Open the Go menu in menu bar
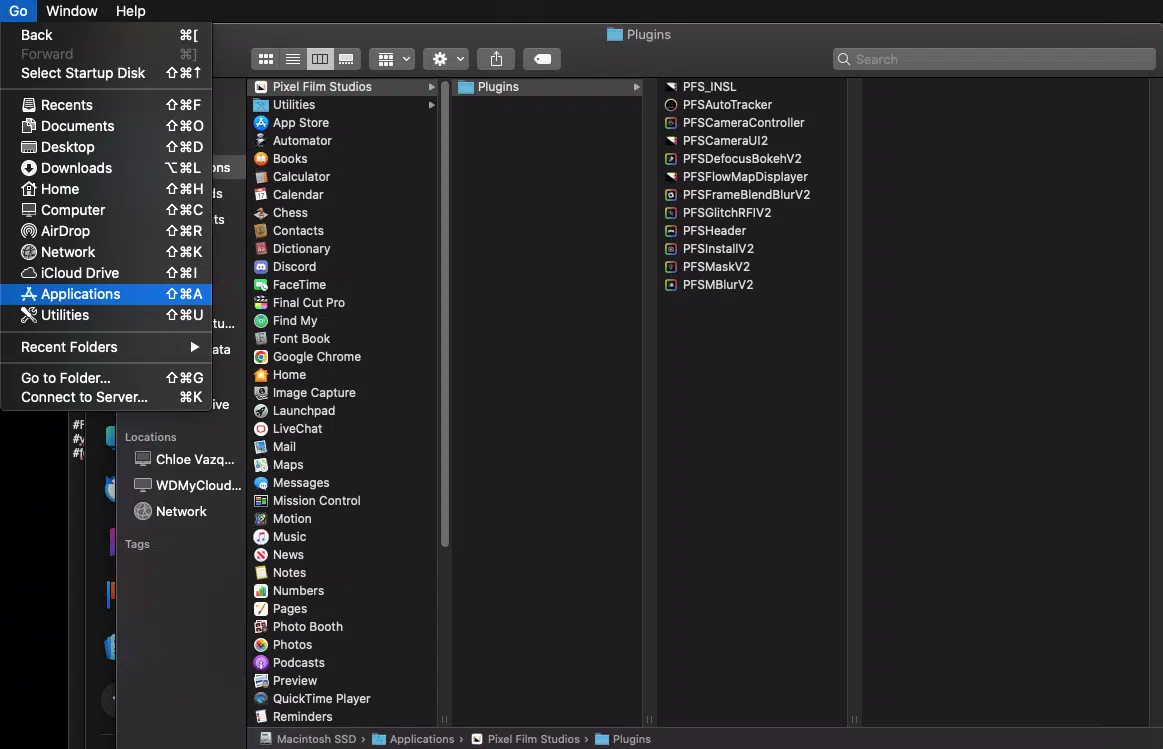 pyautogui.click(x=19, y=11)
